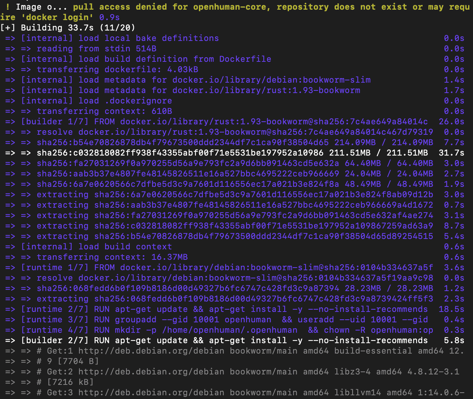Click 'extracting sha256:068fedd6' line
This screenshot has height=399, width=473.
coord(235,299)
